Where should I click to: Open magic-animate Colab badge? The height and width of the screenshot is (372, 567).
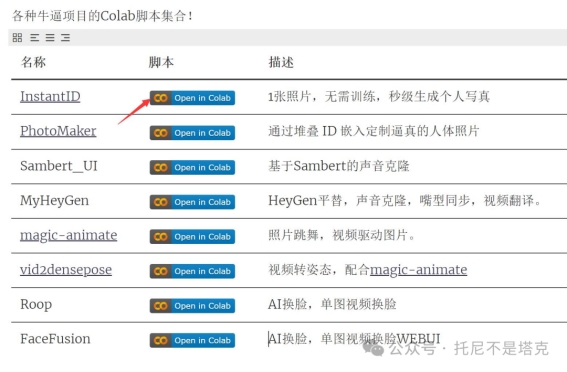192,237
